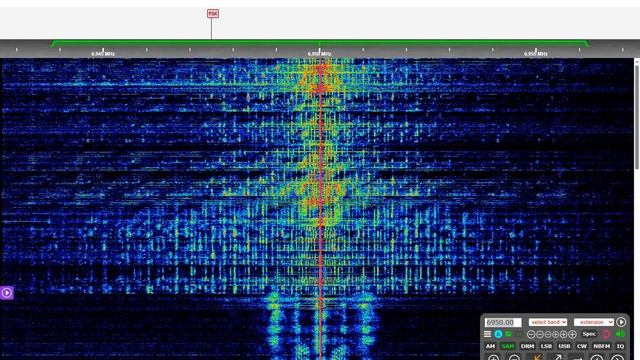The width and height of the screenshot is (640, 360).
Task: Select LSB demodulation mode
Action: pos(546,346)
